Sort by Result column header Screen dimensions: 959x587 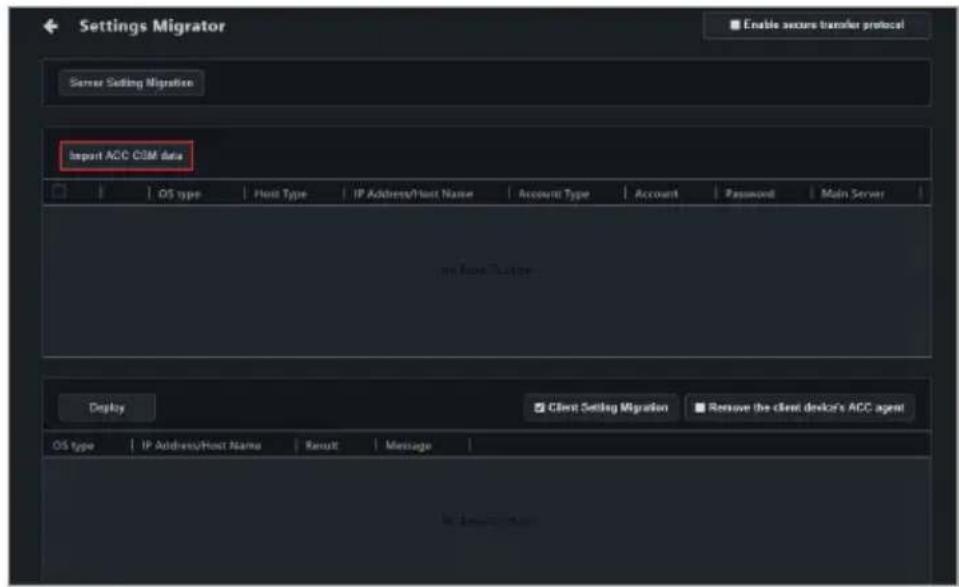click(x=322, y=446)
